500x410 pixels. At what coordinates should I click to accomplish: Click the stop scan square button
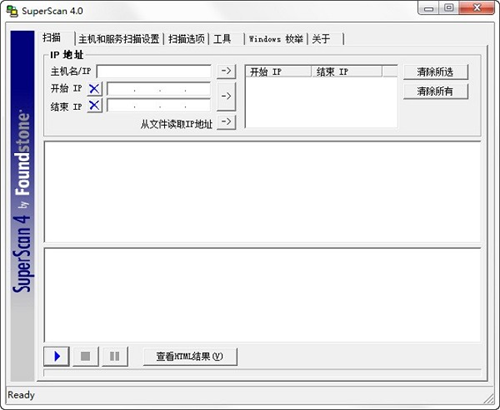click(85, 356)
